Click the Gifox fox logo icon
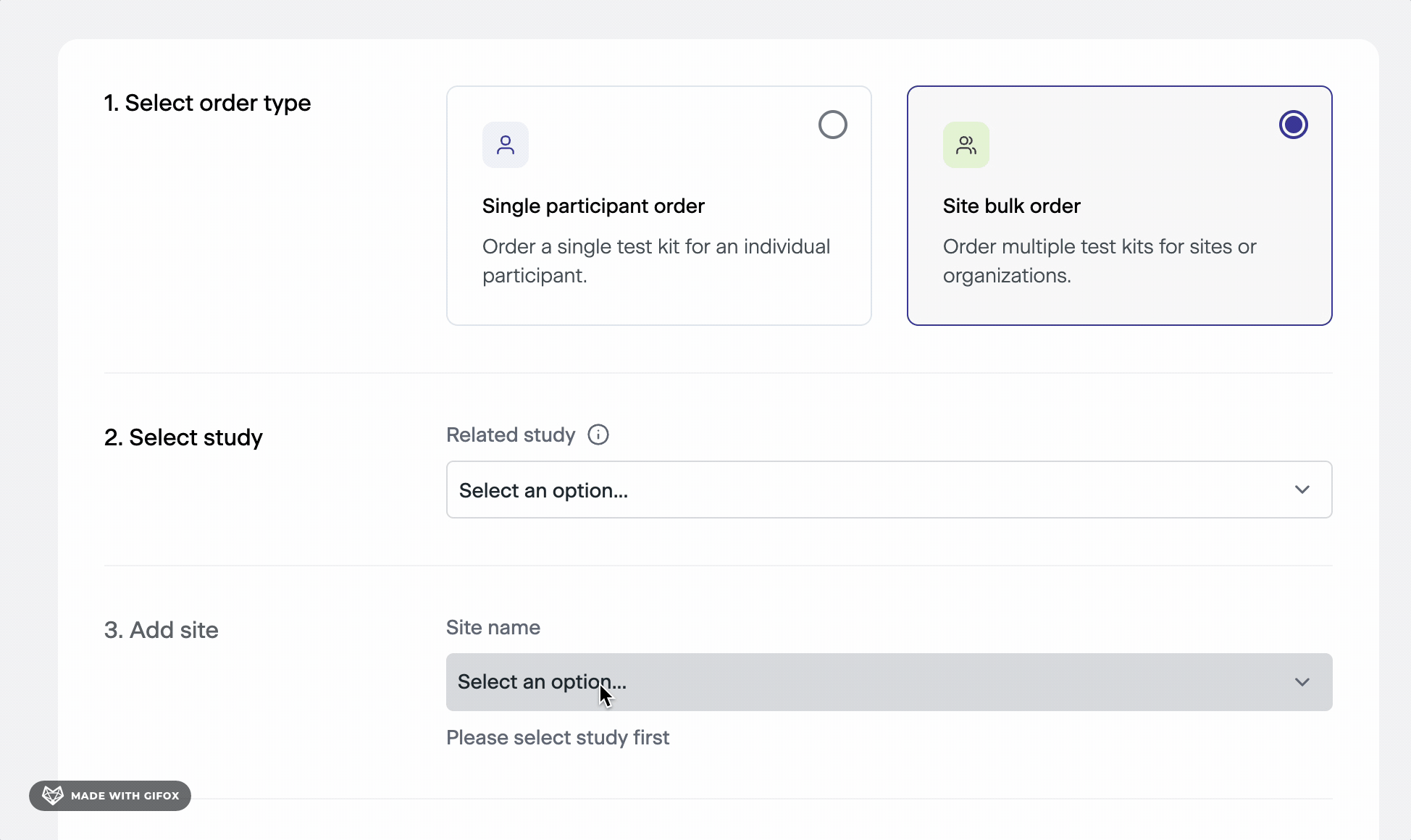 point(53,795)
